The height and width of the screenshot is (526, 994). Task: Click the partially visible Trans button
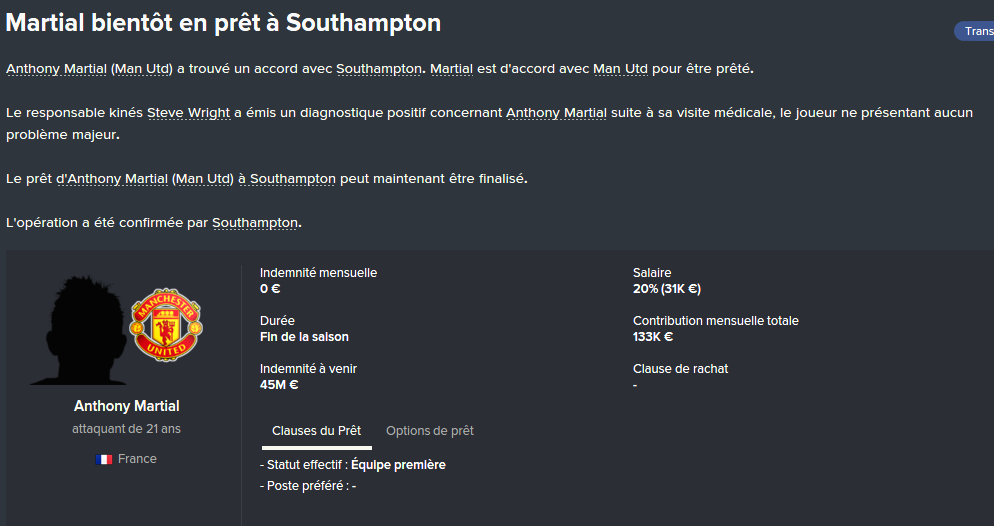(x=975, y=31)
